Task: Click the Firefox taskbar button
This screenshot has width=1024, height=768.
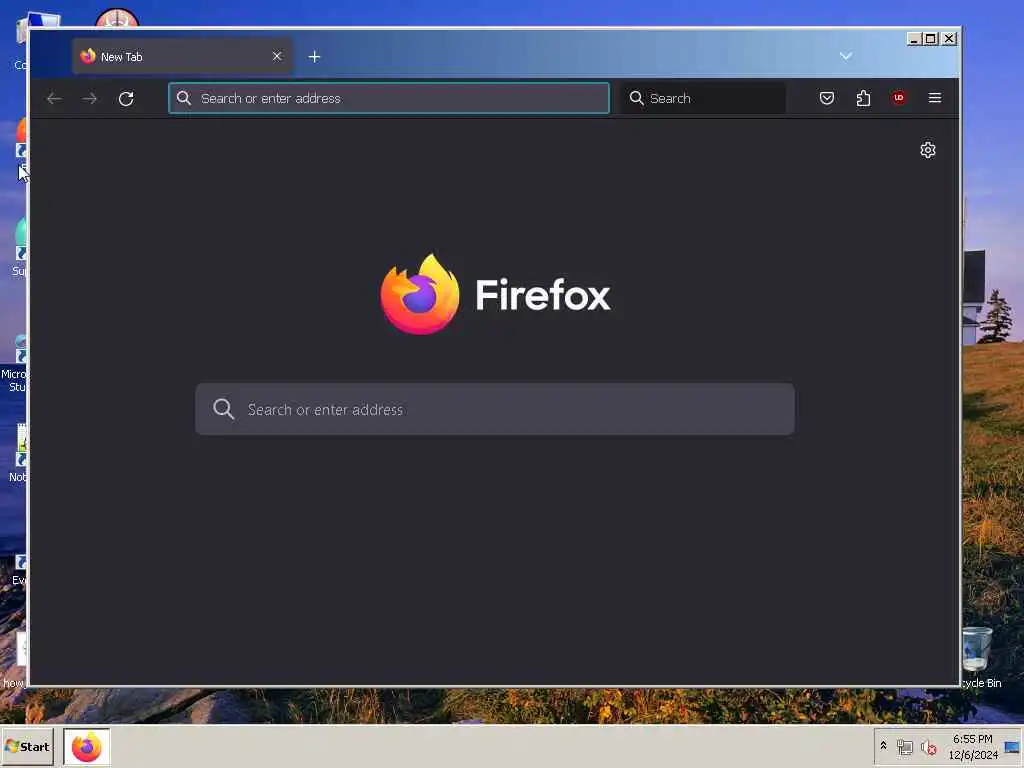Action: (87, 747)
